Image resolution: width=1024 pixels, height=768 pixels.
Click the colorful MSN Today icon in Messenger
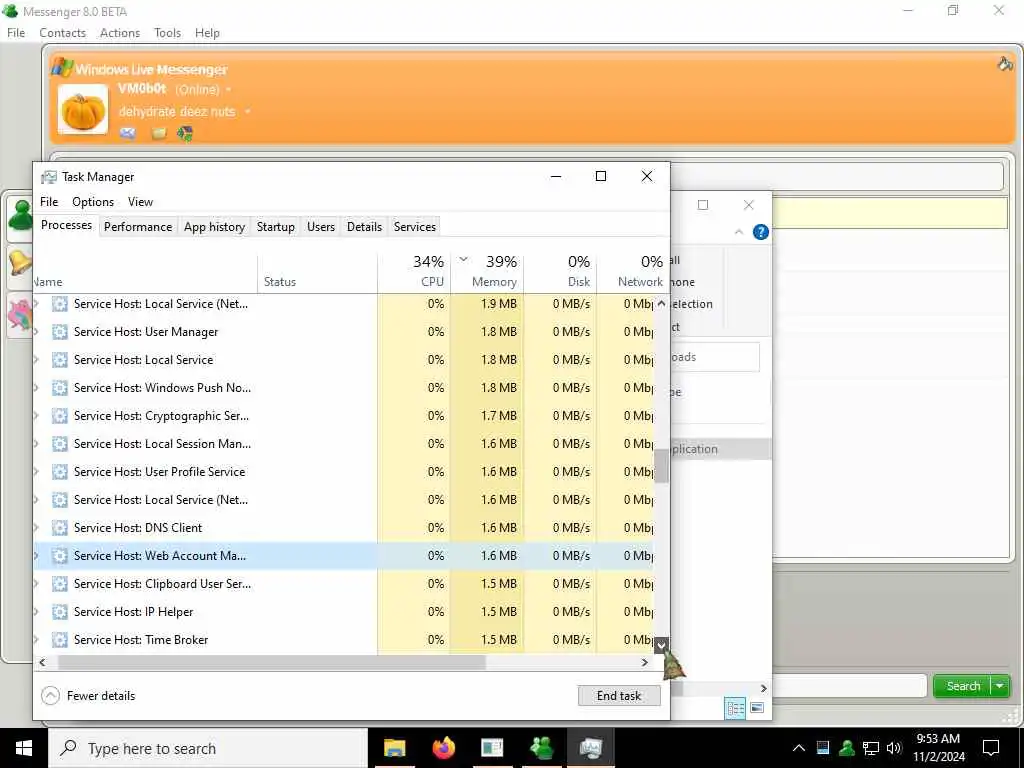pos(185,134)
